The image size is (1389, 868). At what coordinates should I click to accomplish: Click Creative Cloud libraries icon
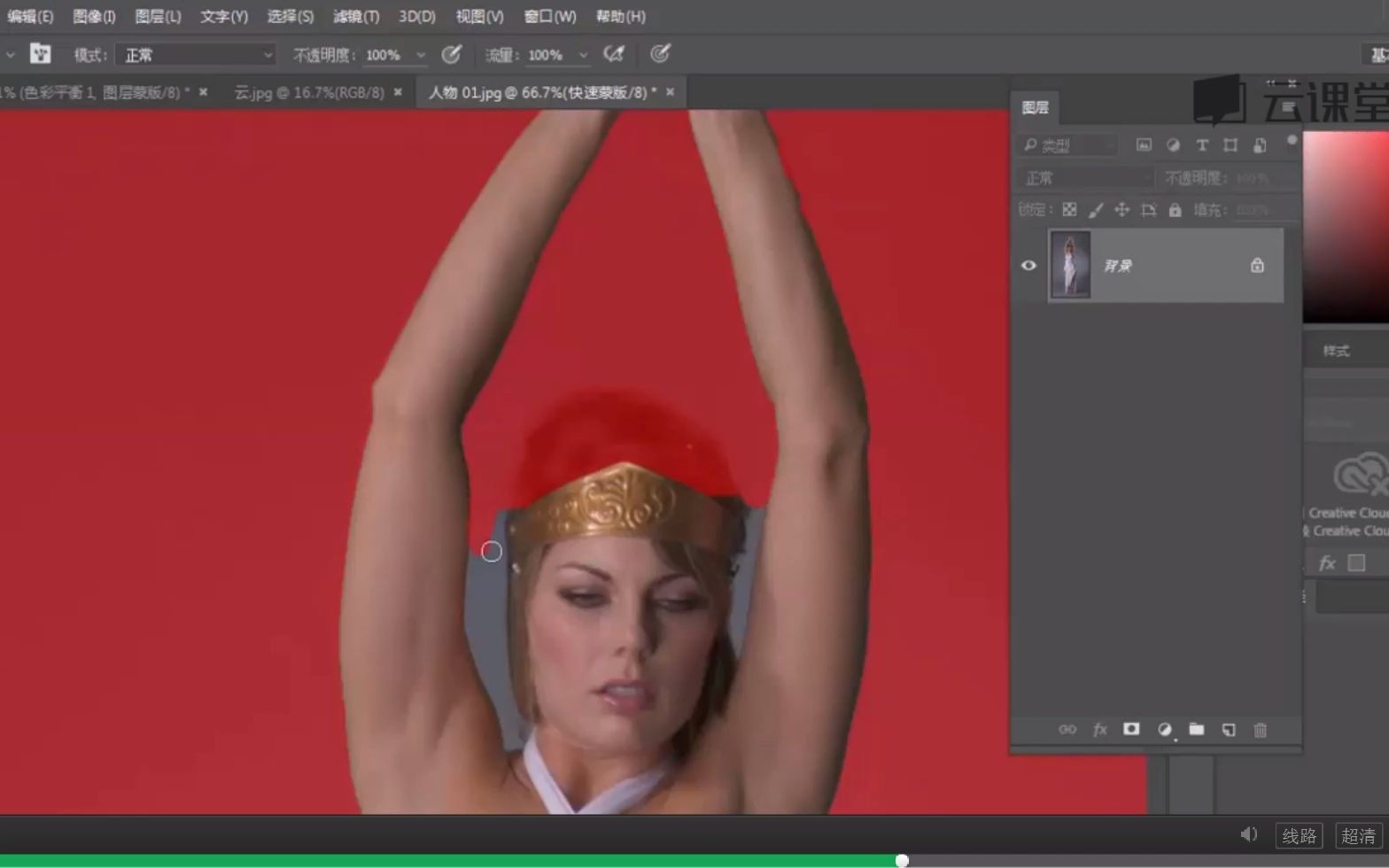point(1361,473)
